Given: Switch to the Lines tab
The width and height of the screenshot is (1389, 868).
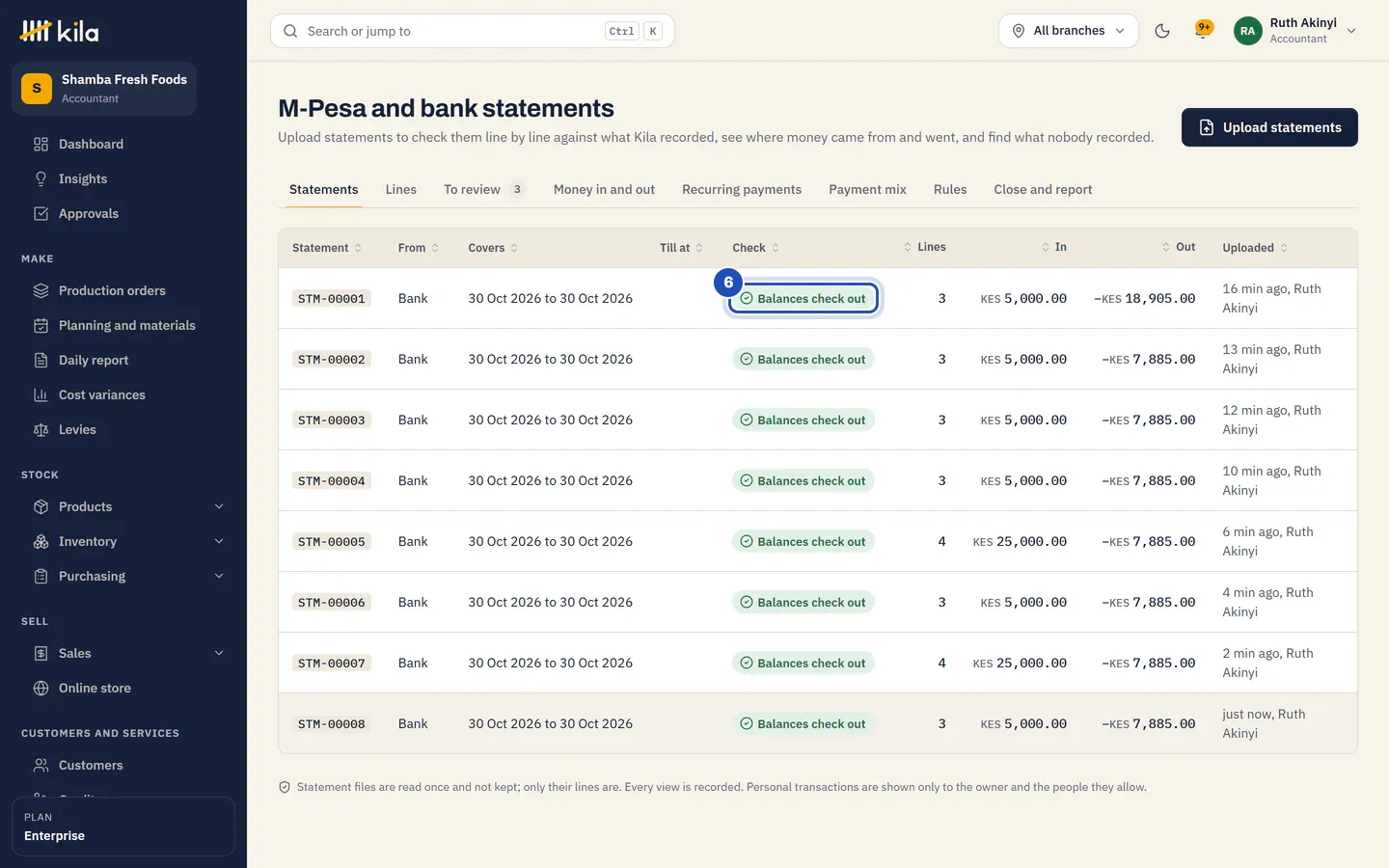Looking at the screenshot, I should pyautogui.click(x=401, y=189).
